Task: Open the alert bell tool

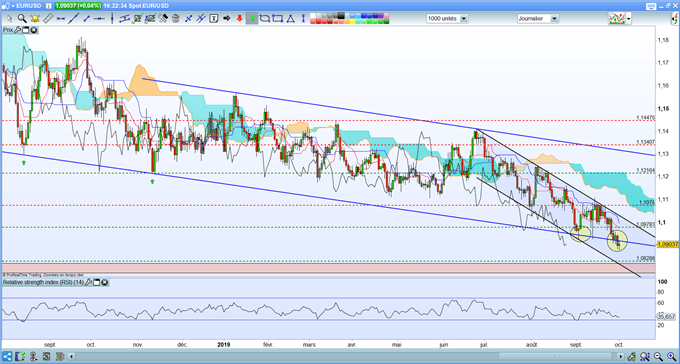Action: 35,18
